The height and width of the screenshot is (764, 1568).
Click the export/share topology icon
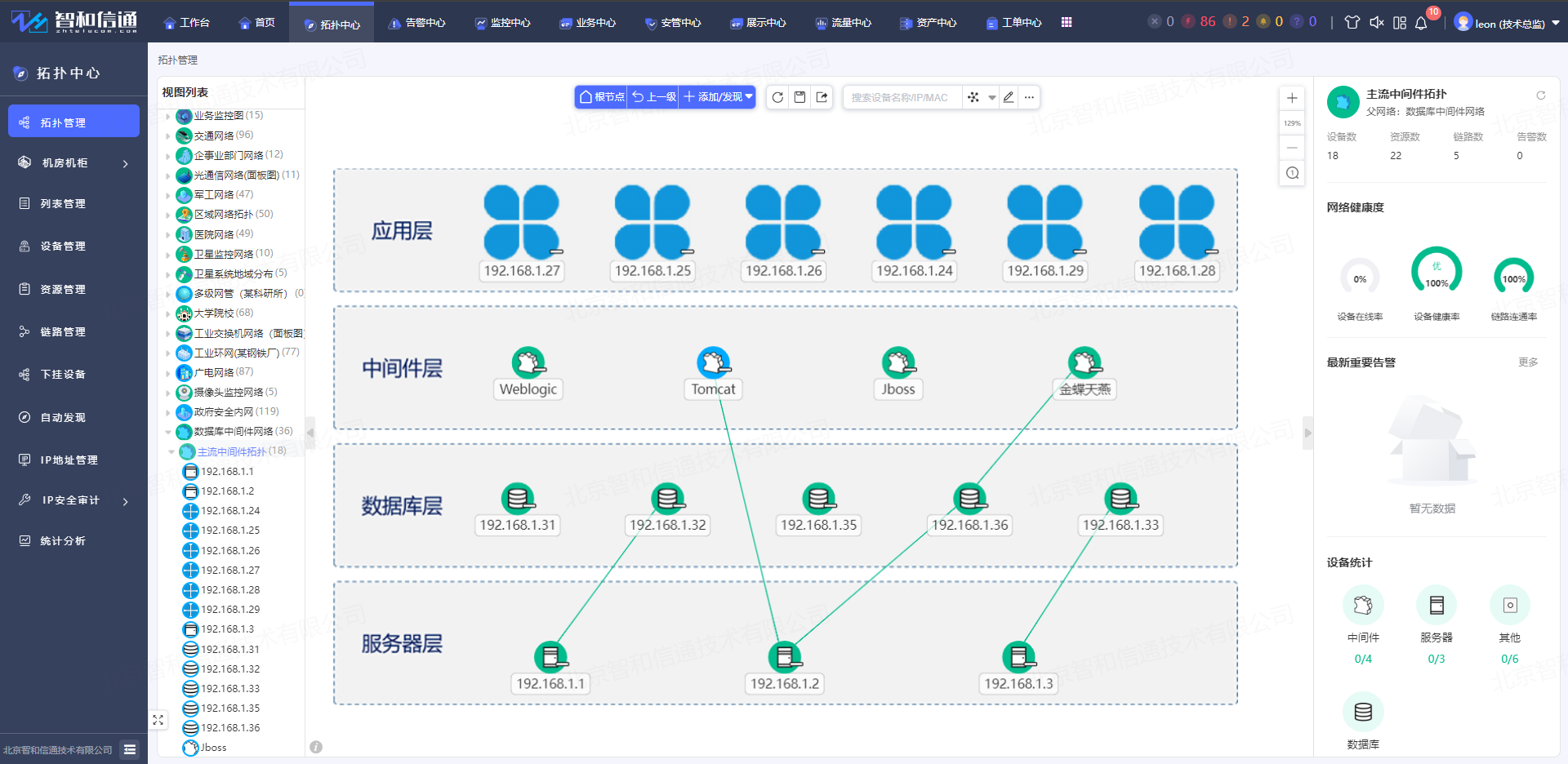click(822, 97)
